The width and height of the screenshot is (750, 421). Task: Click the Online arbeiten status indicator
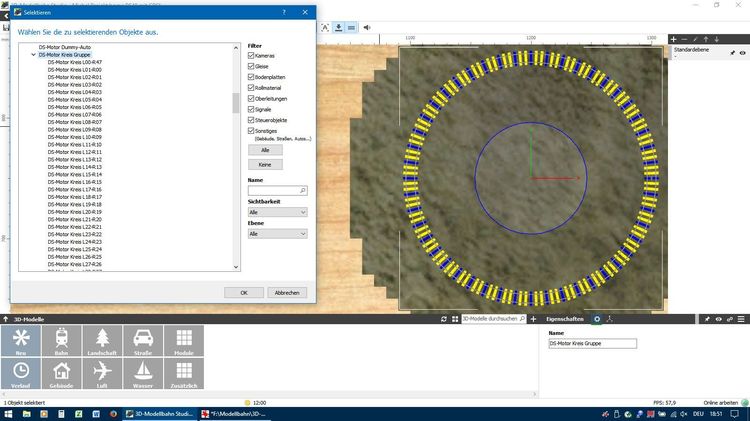[x=726, y=403]
